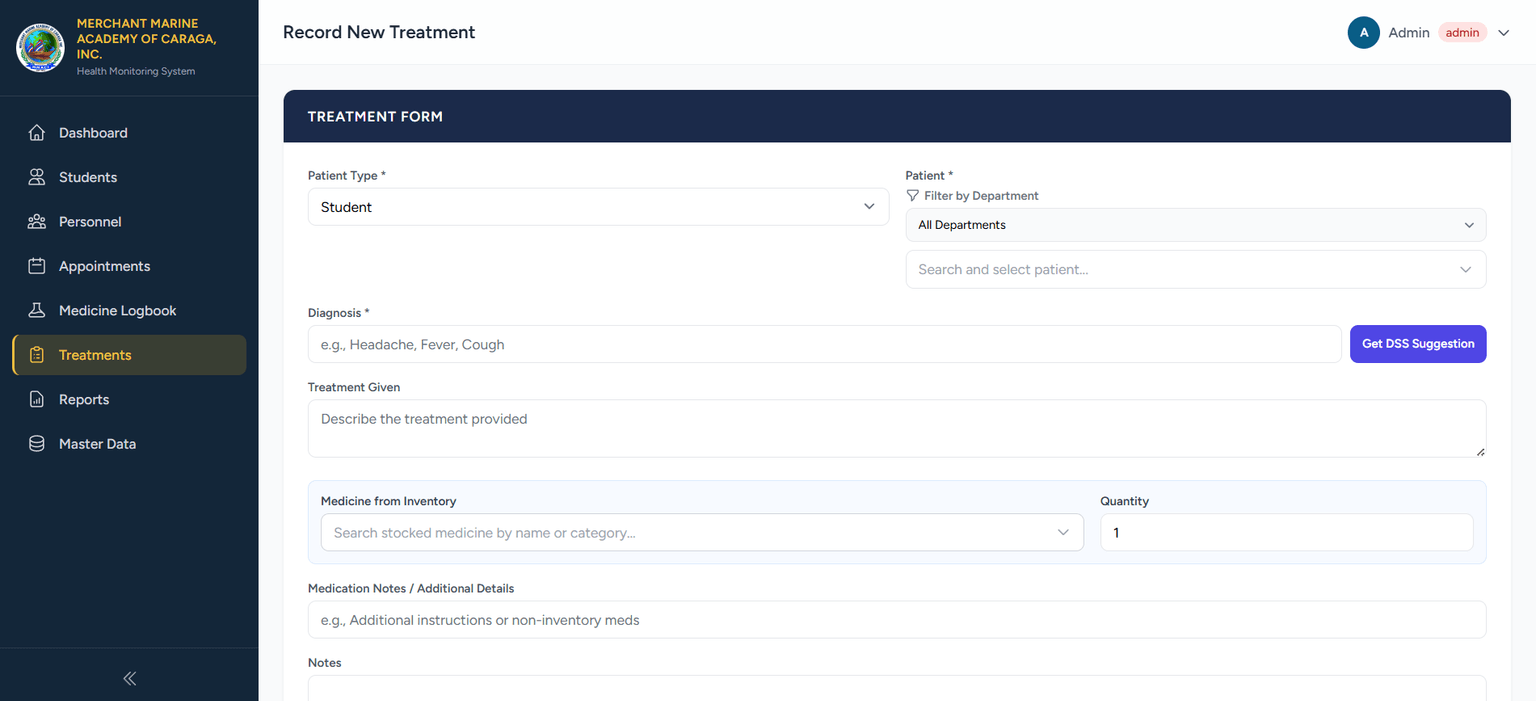Open the Patient Type Student dropdown

[598, 207]
